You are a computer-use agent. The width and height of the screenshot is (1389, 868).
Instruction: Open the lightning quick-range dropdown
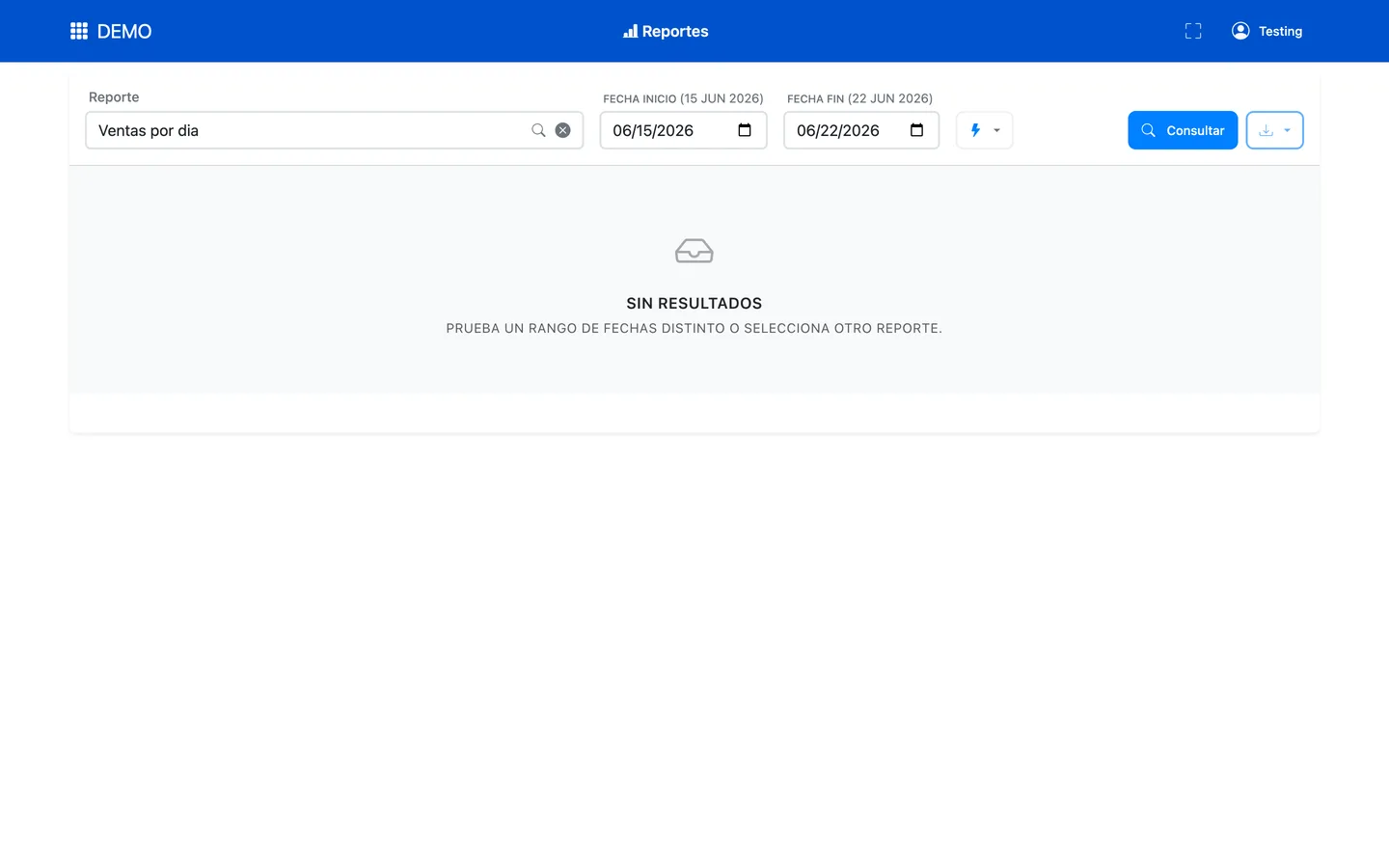coord(985,130)
